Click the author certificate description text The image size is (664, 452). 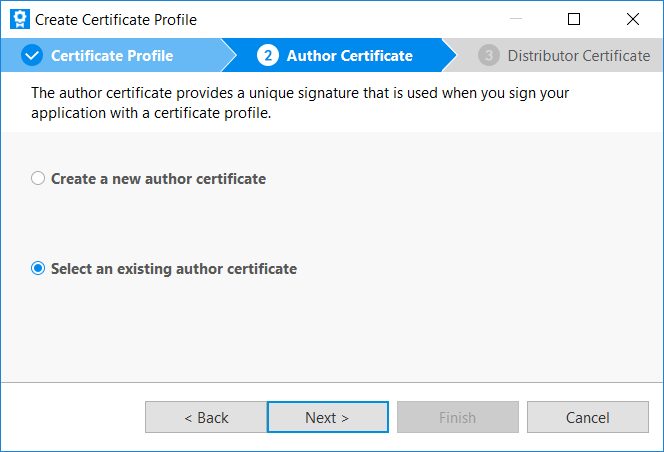click(x=300, y=103)
